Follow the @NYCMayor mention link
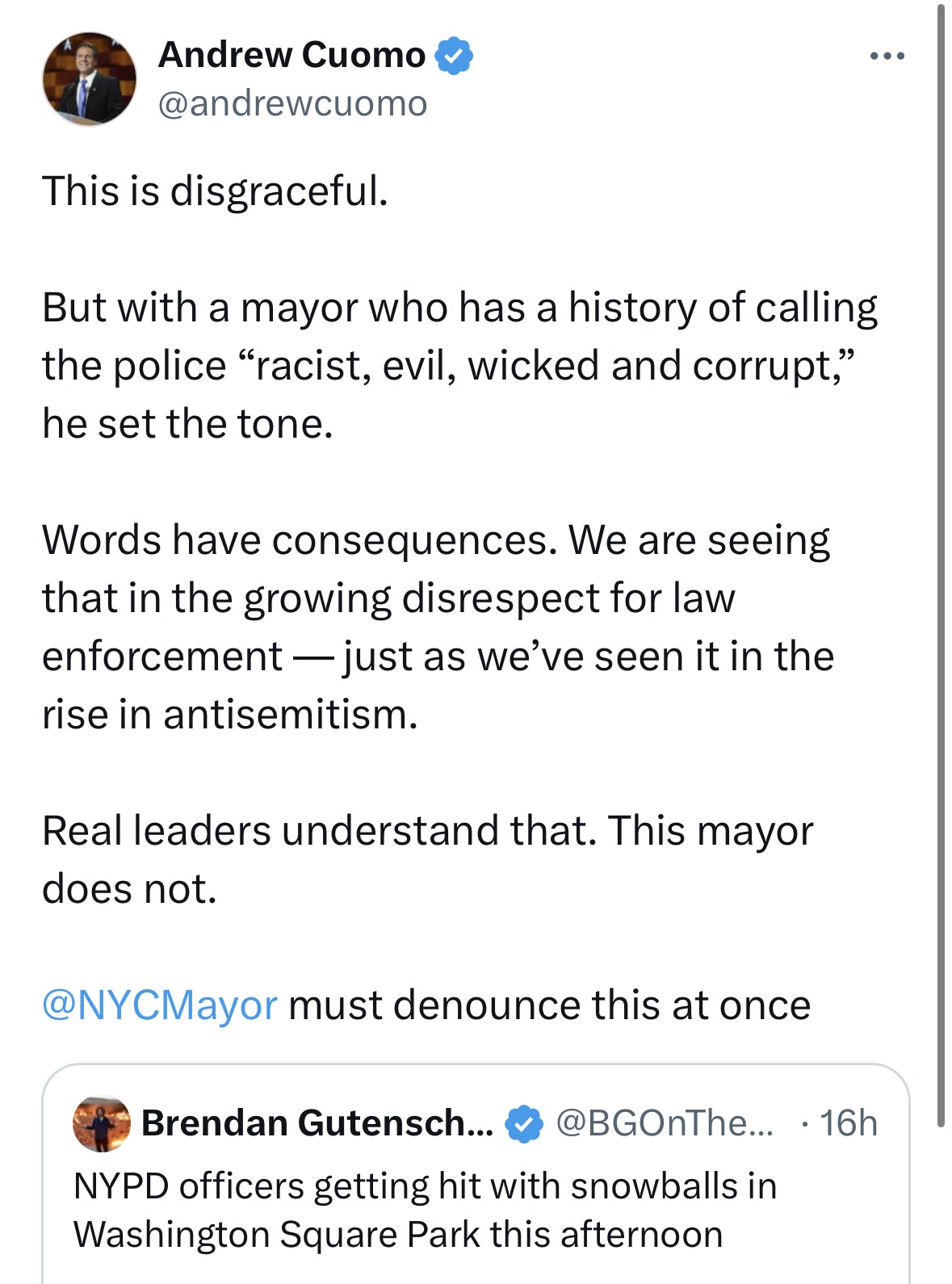The width and height of the screenshot is (952, 1284). click(x=159, y=1005)
